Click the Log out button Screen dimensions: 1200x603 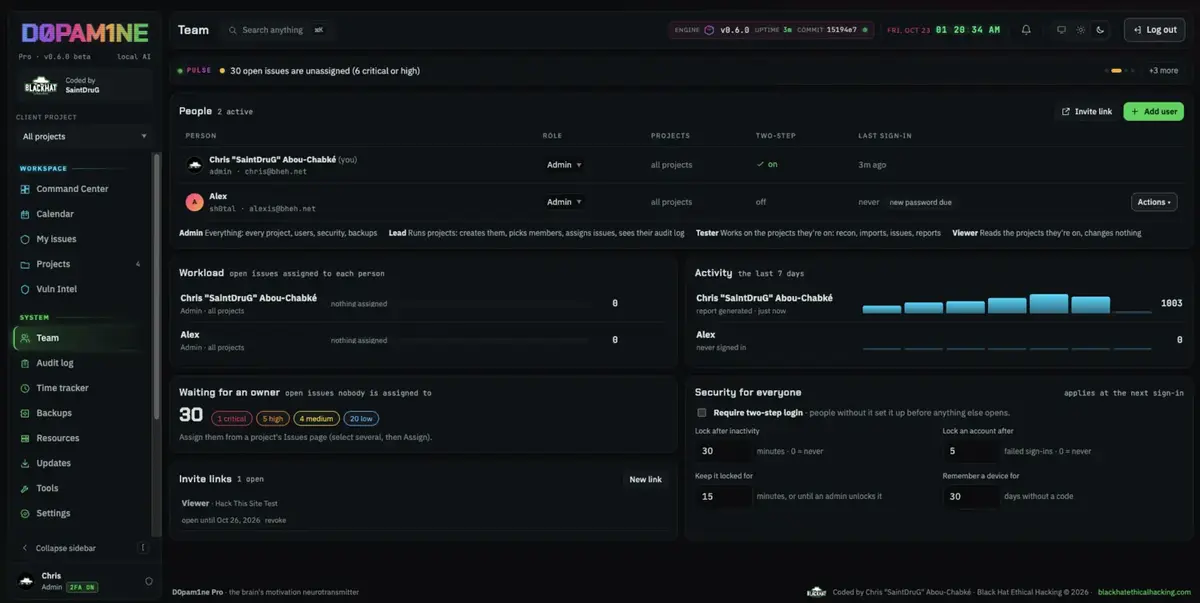(x=1154, y=30)
